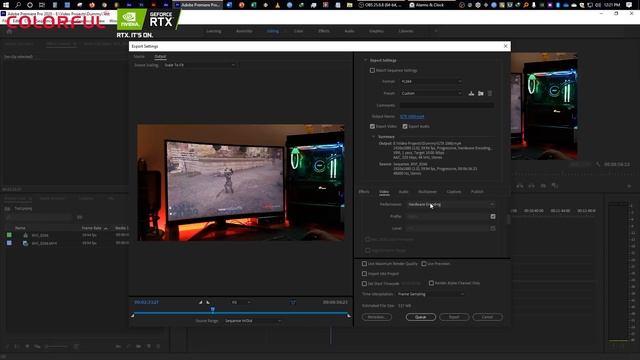Viewport: 640px width, 360px height.
Task: Click into the Comments input field
Action: [x=447, y=105]
